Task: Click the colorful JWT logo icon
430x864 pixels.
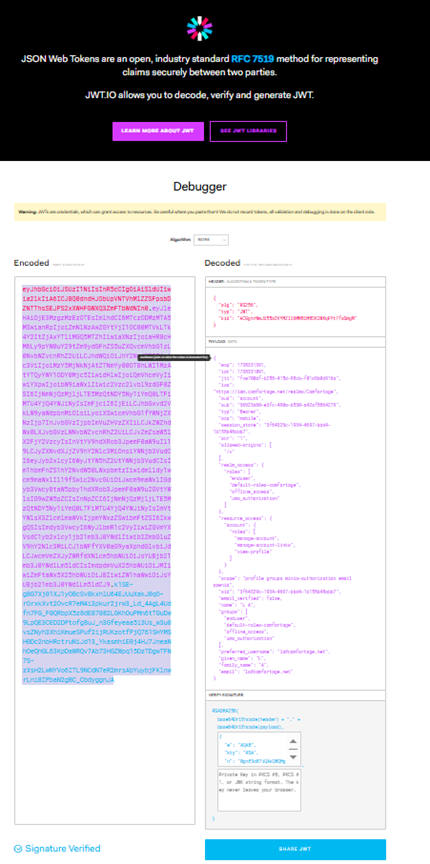Action: (x=200, y=29)
